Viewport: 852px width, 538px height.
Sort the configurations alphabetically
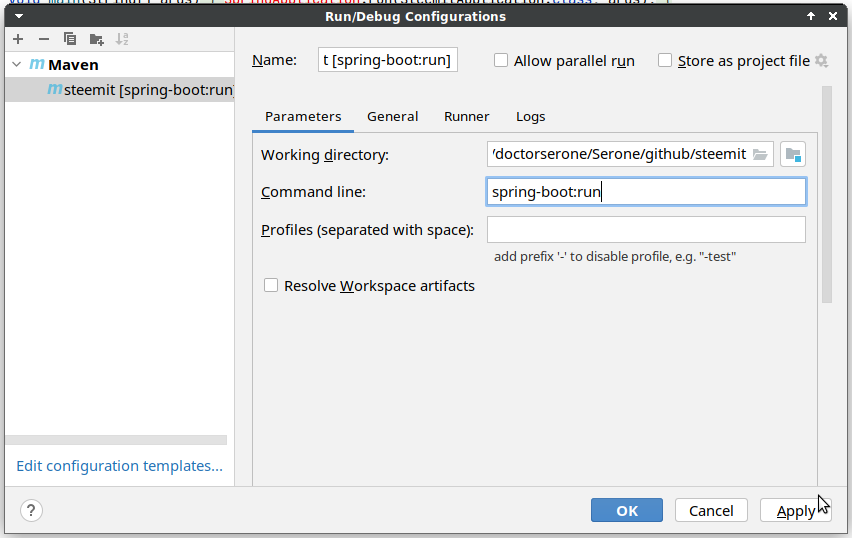pyautogui.click(x=122, y=39)
